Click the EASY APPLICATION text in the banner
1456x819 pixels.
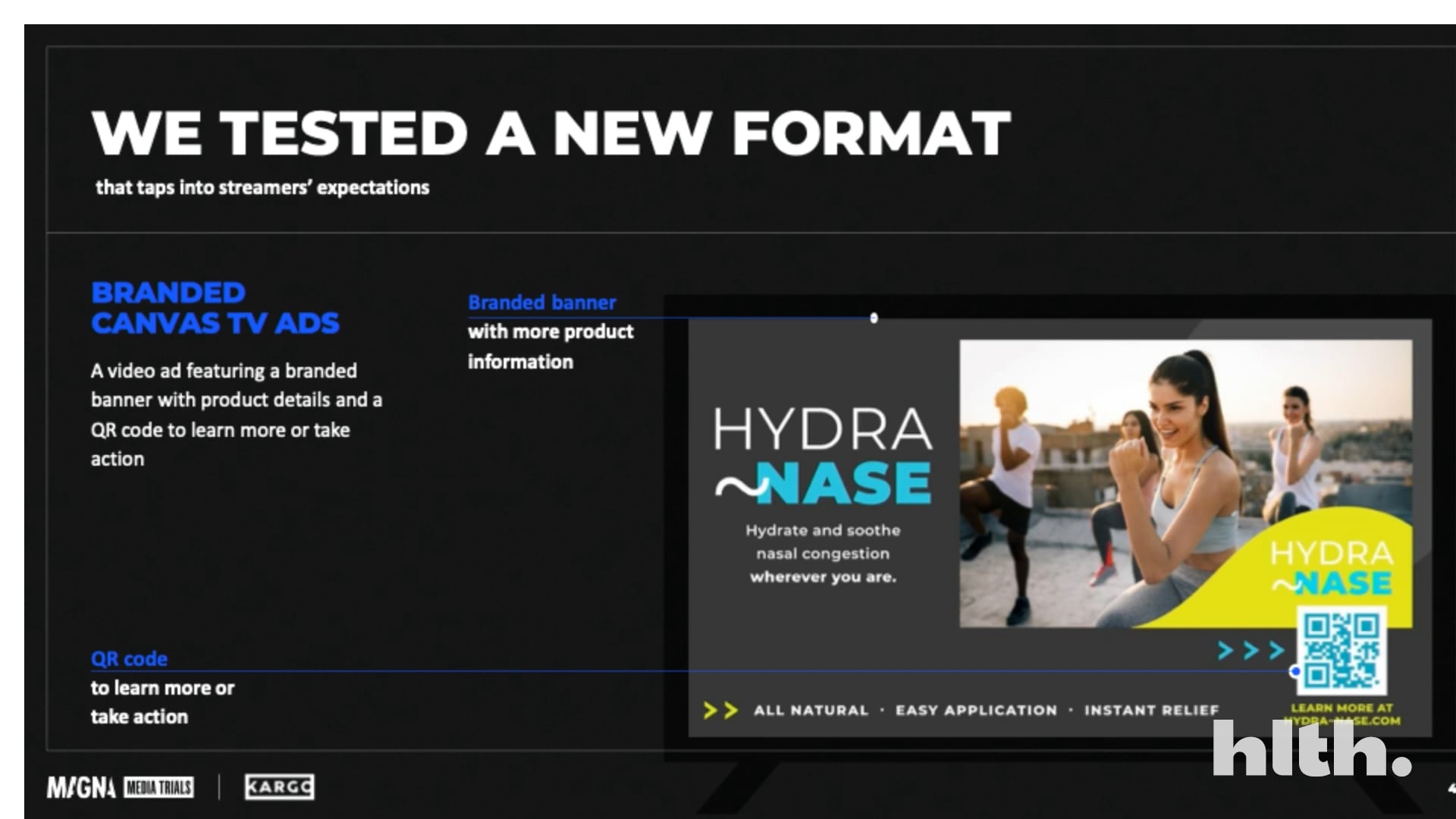976,711
